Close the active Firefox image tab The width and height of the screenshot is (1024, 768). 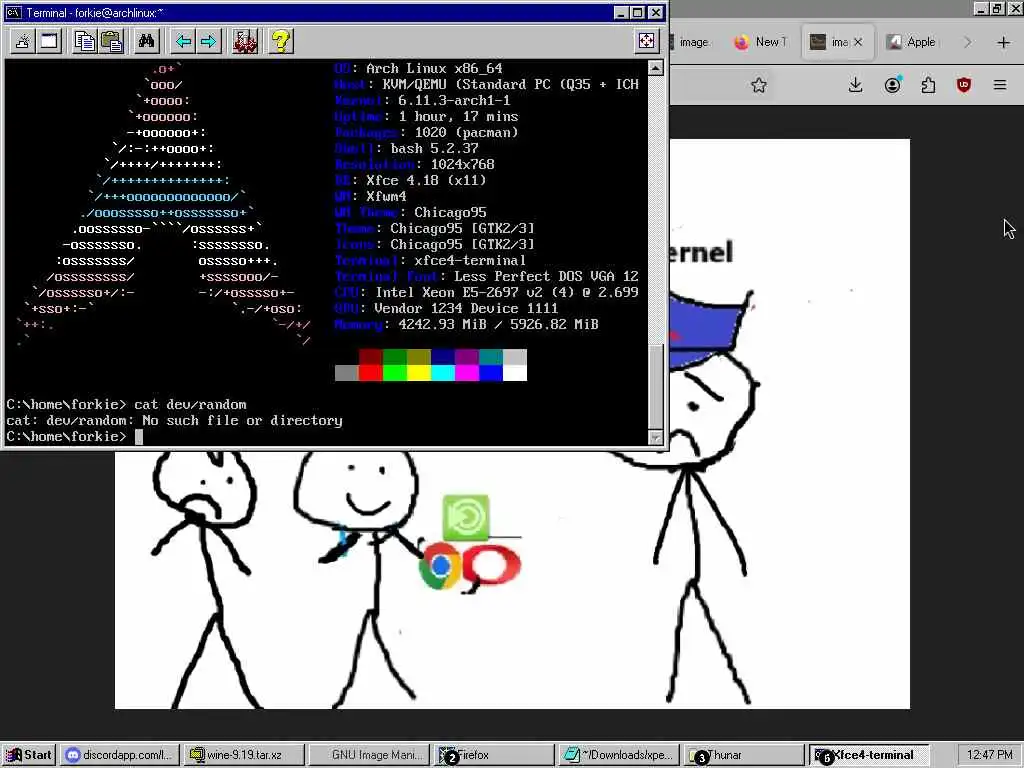[858, 42]
